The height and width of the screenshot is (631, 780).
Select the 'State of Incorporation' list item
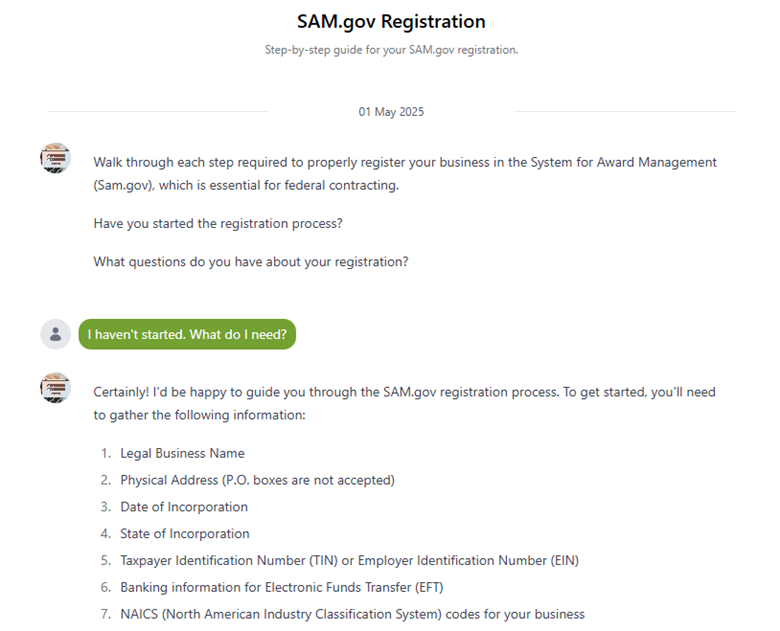(185, 534)
